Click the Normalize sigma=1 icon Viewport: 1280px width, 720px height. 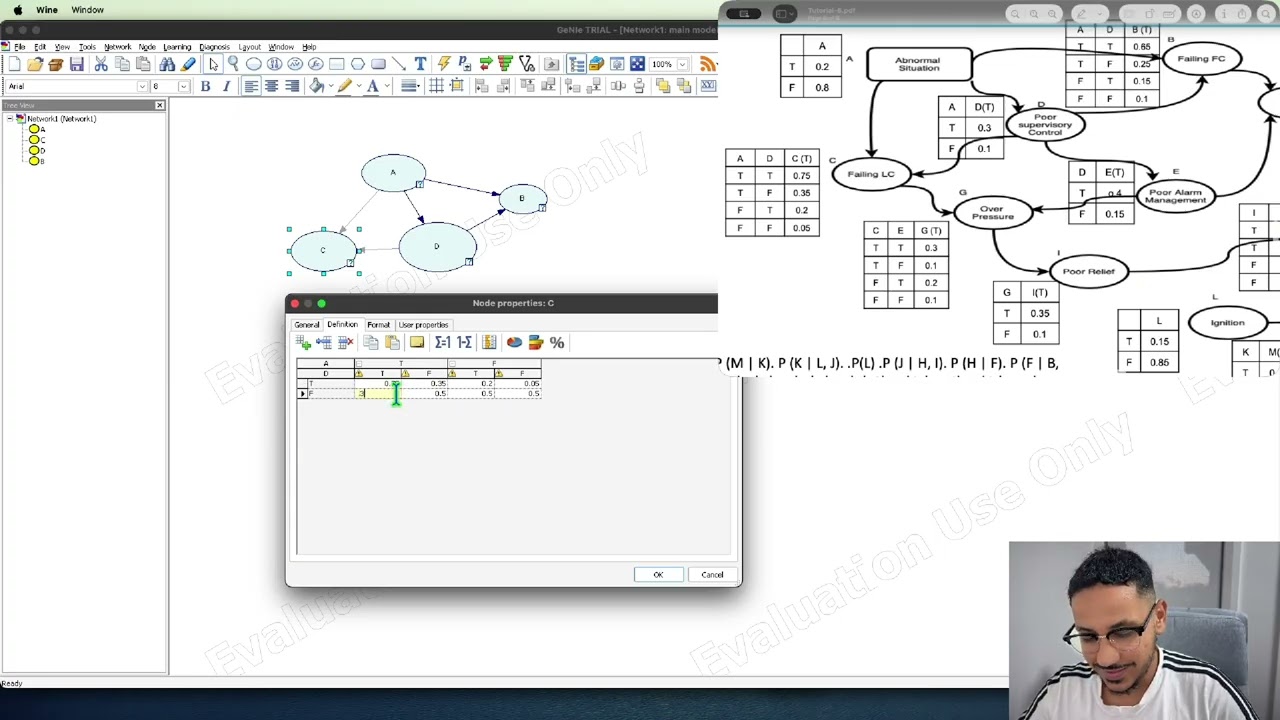442,343
